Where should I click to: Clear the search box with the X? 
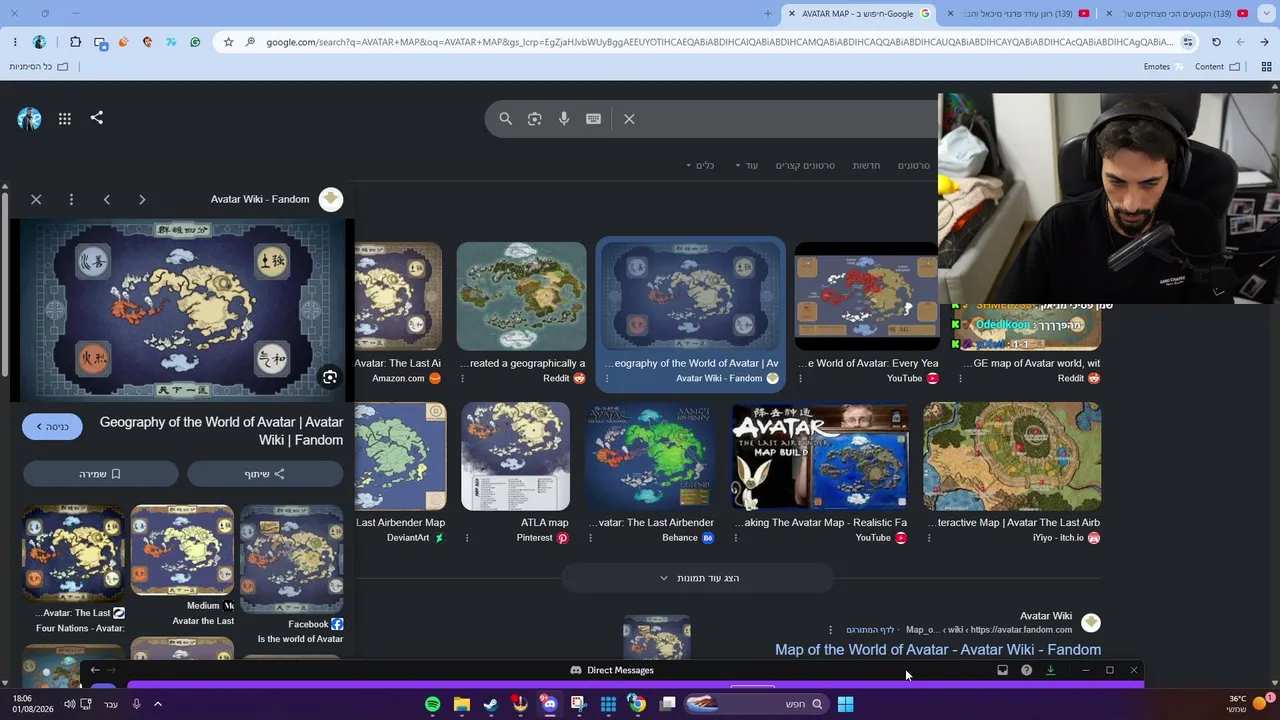(x=629, y=119)
